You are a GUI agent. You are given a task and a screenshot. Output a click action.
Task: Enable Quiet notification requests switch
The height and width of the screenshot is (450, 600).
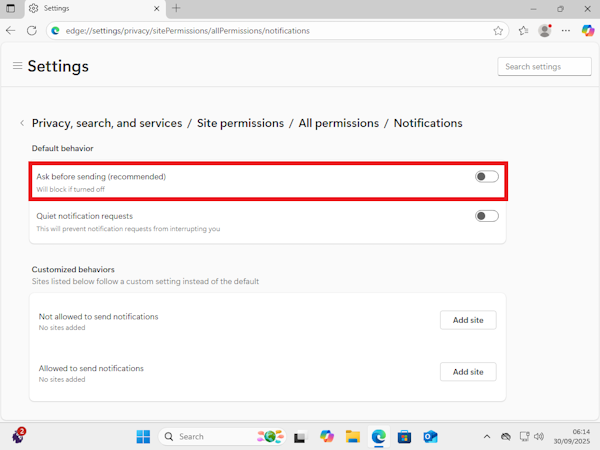point(487,216)
